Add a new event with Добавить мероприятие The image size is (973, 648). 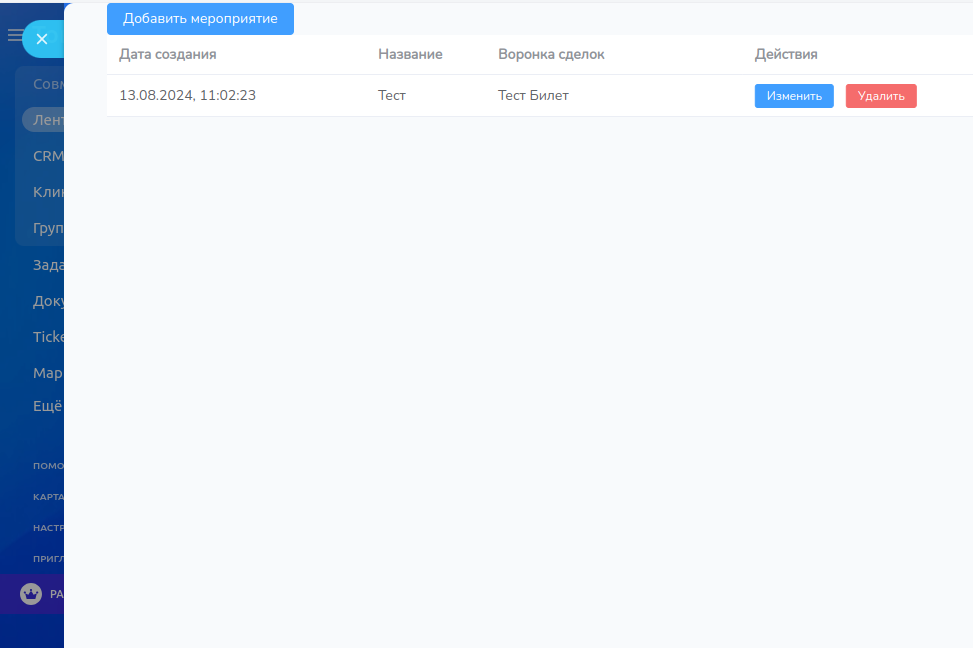200,19
